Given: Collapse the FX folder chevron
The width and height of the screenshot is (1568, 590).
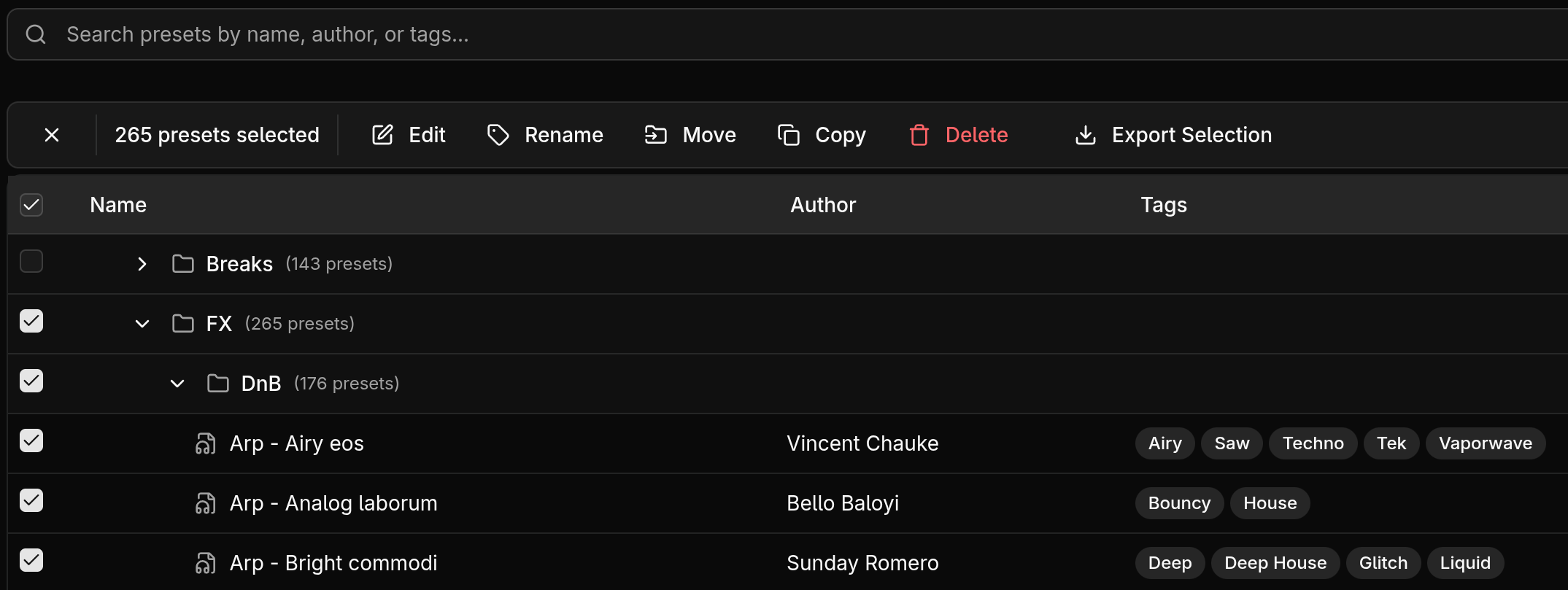Looking at the screenshot, I should pos(142,324).
